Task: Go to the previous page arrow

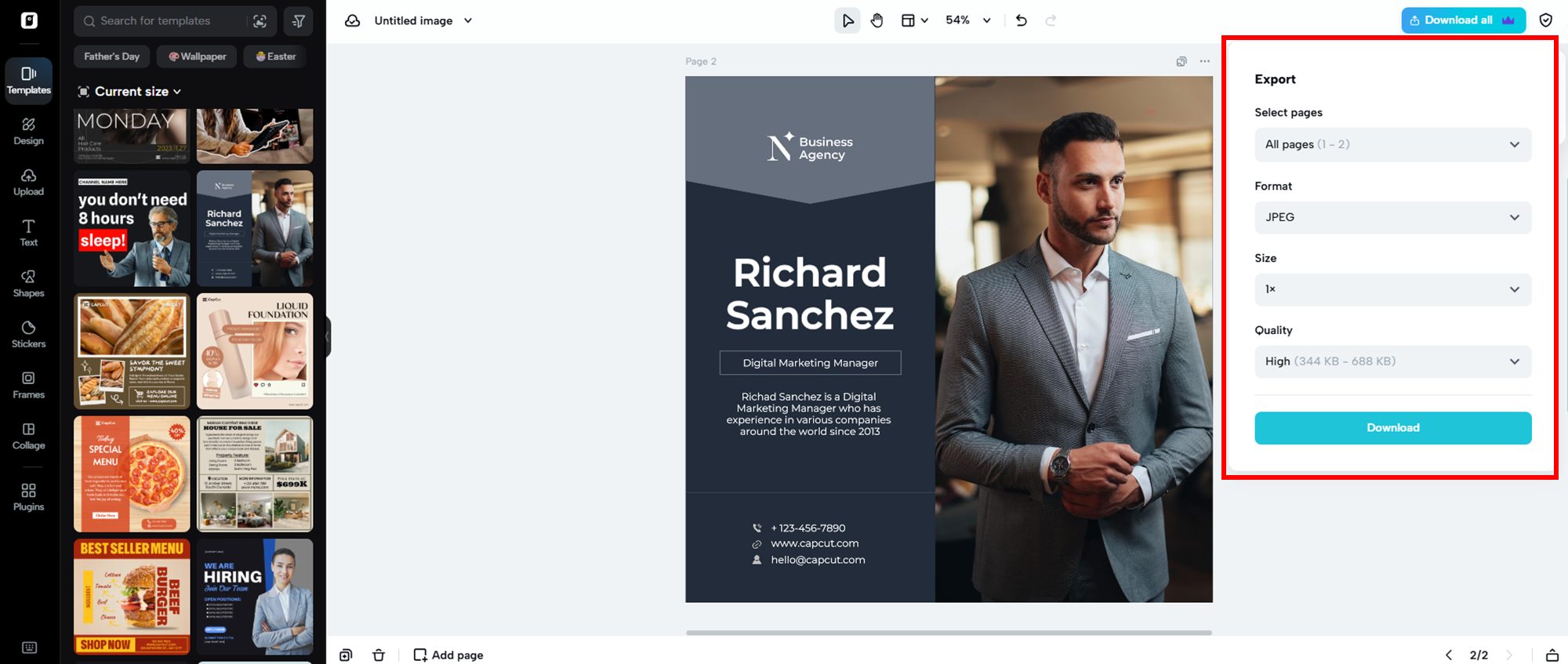Action: [1449, 655]
